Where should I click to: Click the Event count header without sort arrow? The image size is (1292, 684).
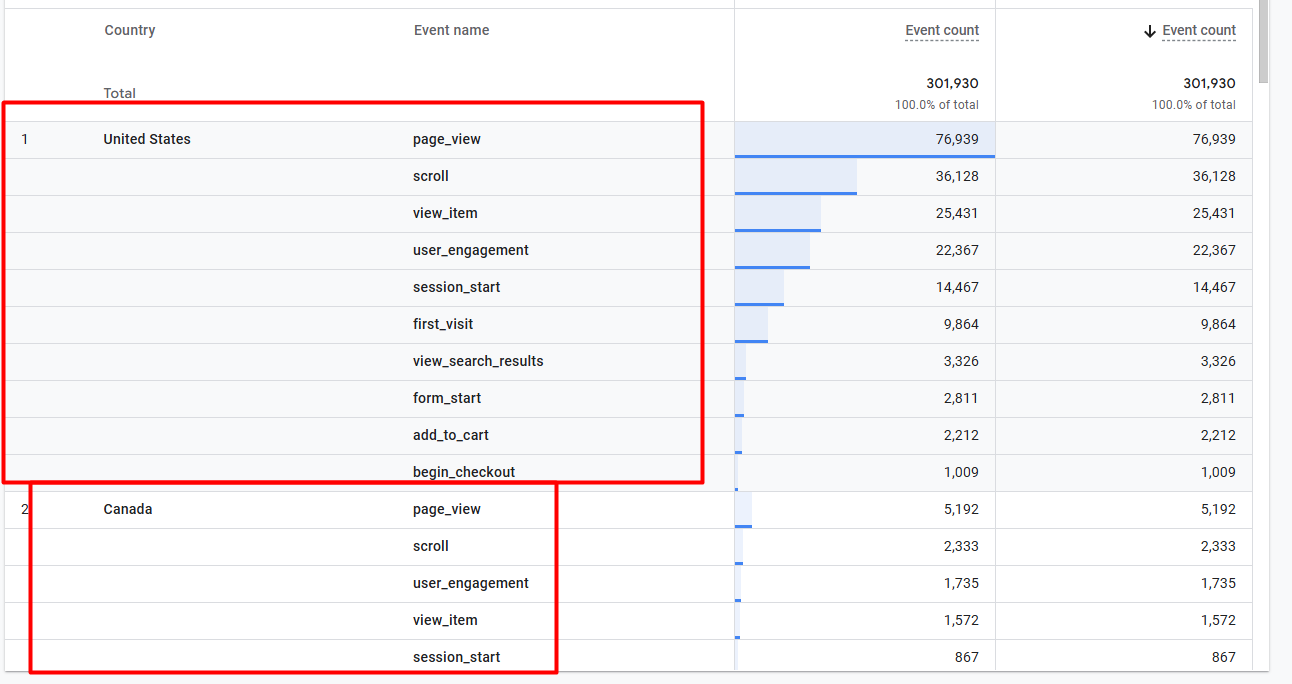[x=942, y=30]
